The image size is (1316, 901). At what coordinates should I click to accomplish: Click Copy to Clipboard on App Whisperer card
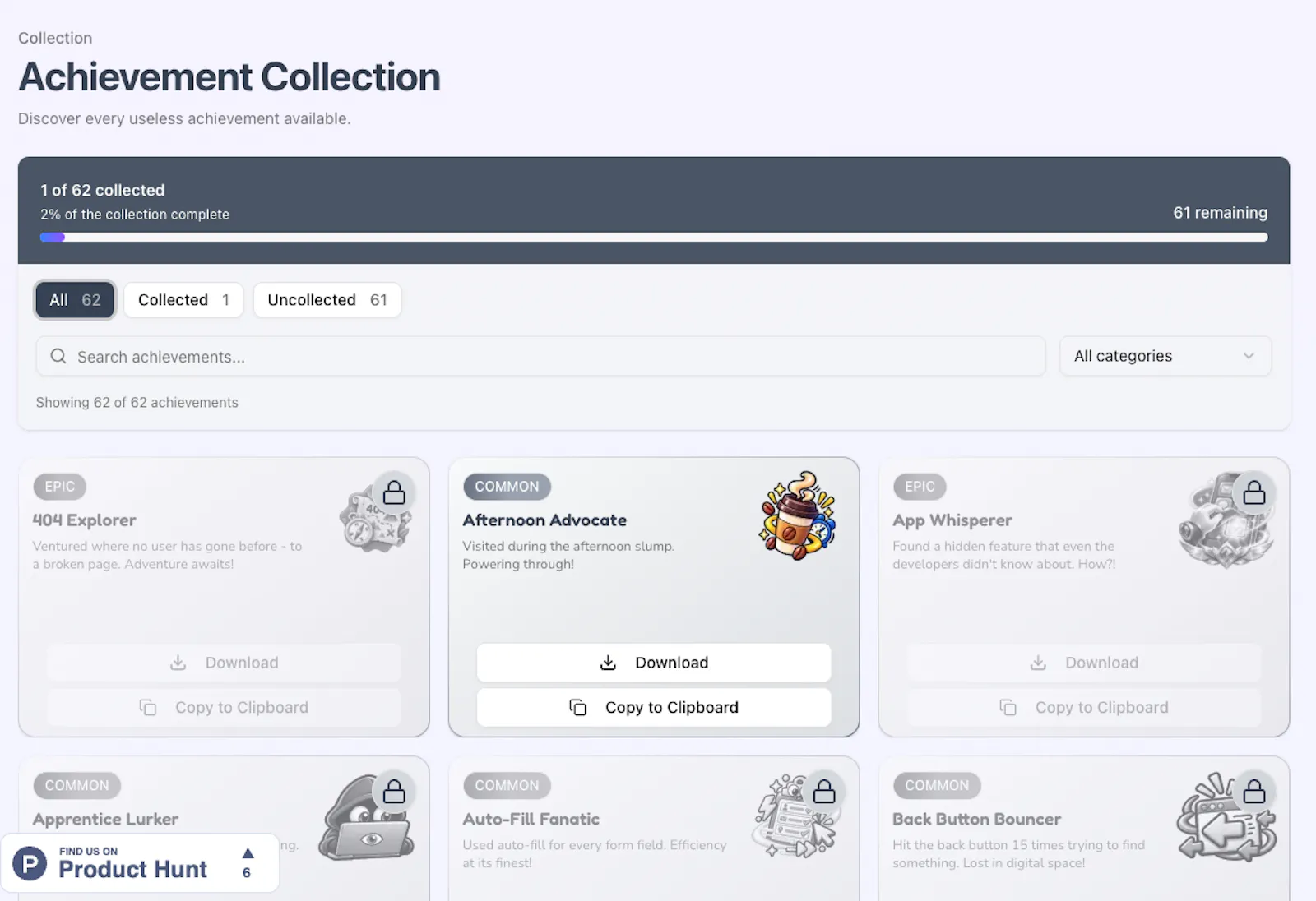(1084, 707)
